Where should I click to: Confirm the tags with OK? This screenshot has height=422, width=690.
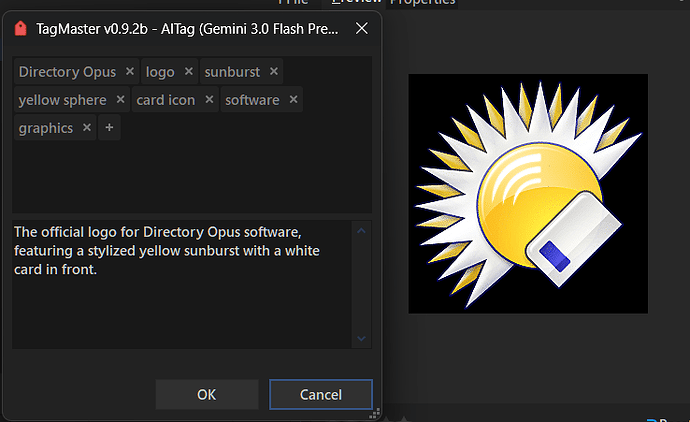pos(206,395)
